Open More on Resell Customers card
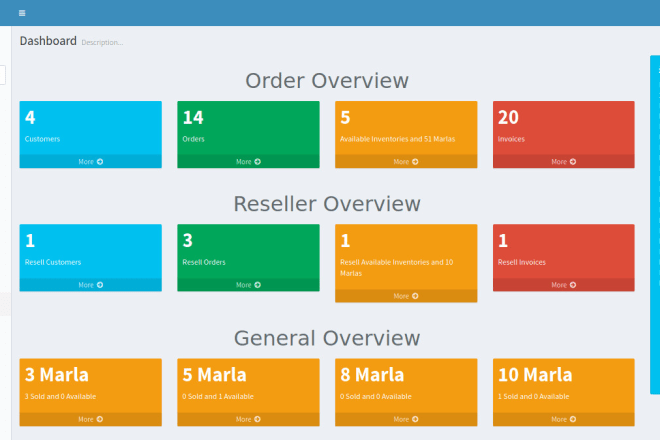 (x=90, y=285)
